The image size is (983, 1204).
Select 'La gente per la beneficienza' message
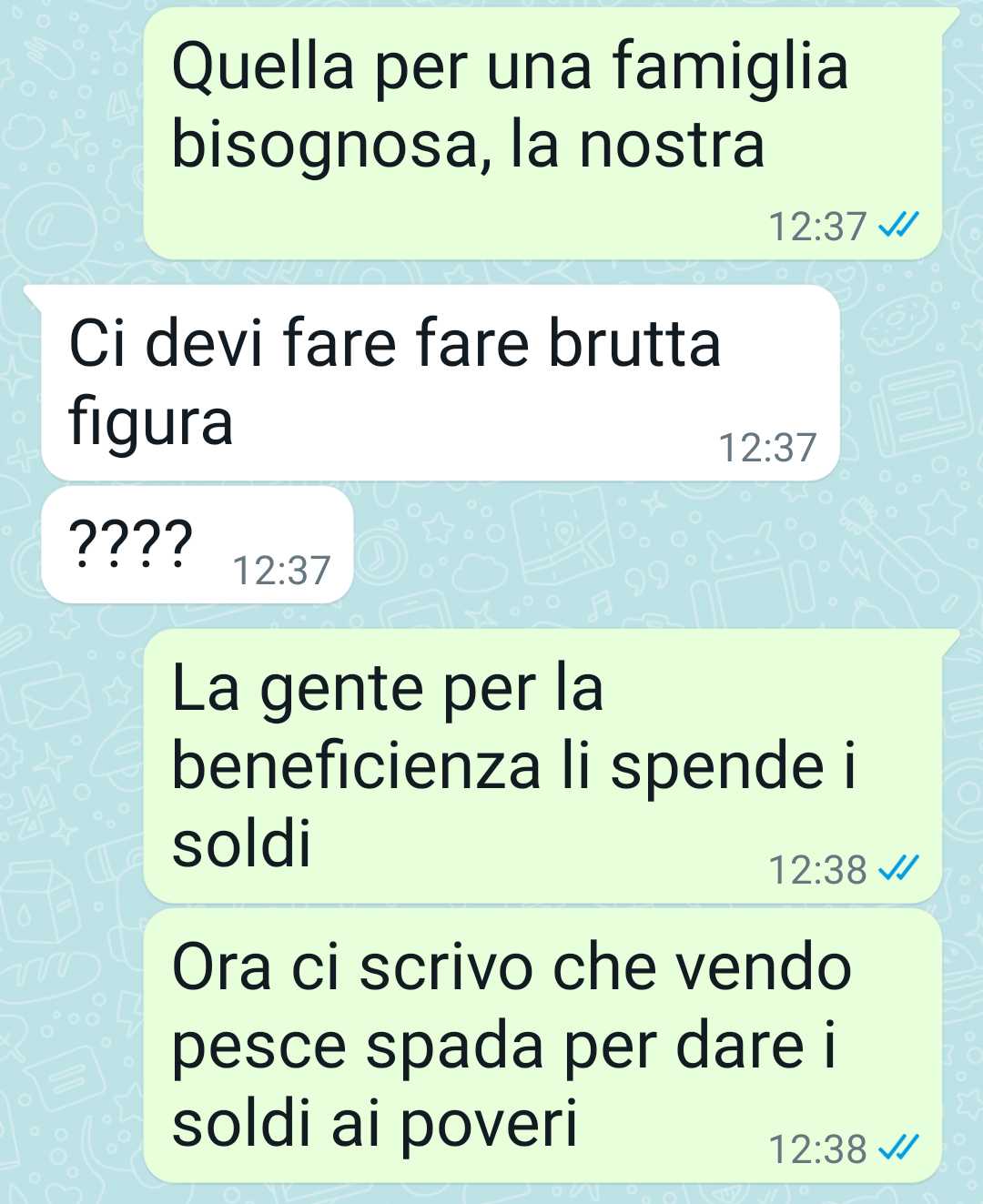point(551,765)
